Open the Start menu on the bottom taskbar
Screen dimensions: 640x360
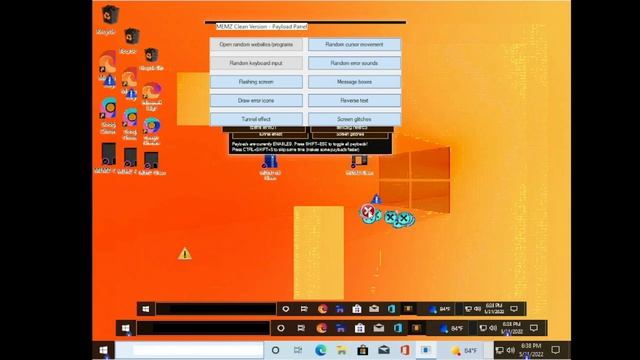pyautogui.click(x=104, y=350)
